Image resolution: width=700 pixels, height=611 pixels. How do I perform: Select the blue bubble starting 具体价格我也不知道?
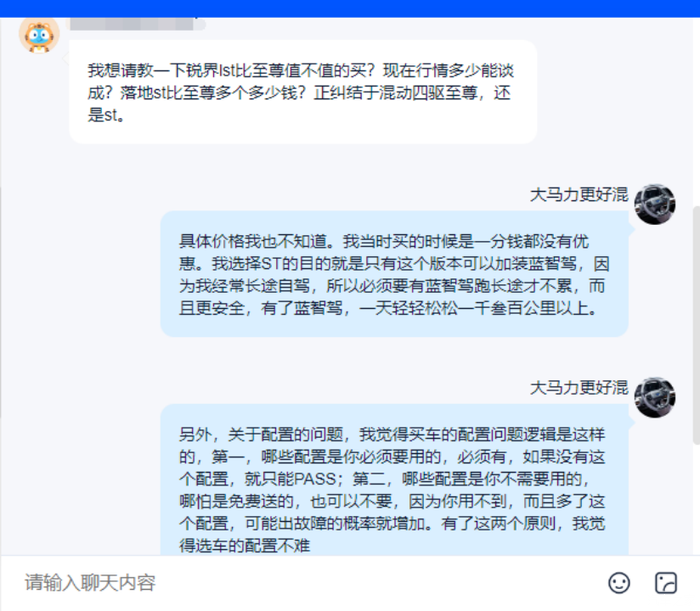(x=394, y=274)
